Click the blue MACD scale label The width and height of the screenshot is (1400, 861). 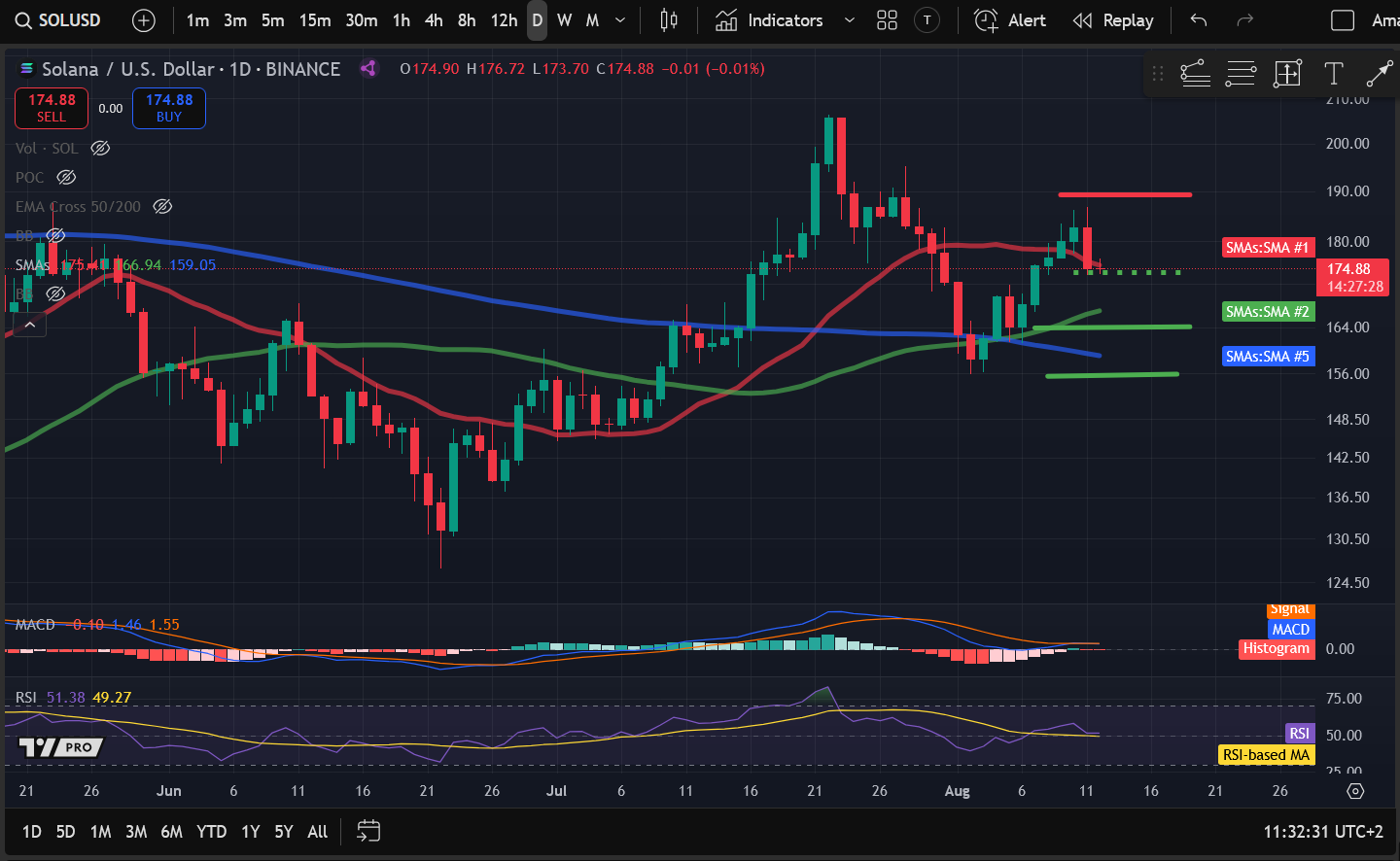1291,630
